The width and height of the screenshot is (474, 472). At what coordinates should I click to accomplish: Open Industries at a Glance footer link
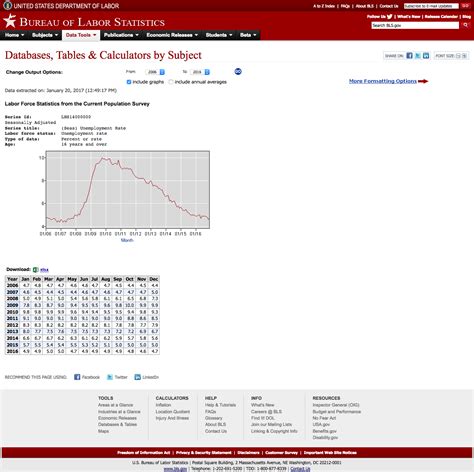click(x=119, y=412)
